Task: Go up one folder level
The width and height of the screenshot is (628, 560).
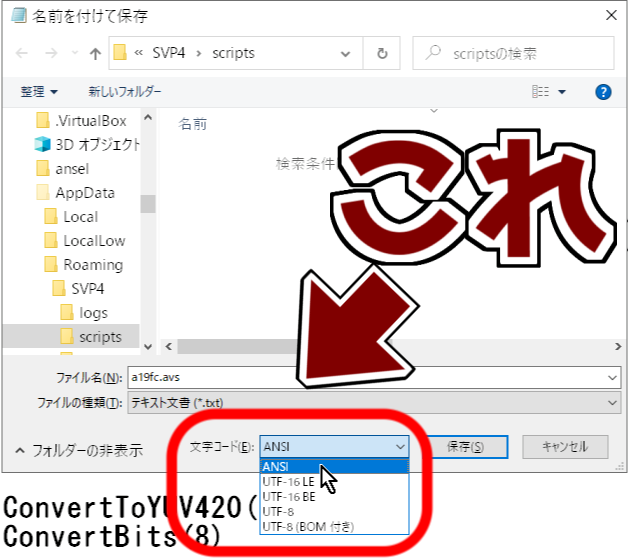Action: pos(95,53)
